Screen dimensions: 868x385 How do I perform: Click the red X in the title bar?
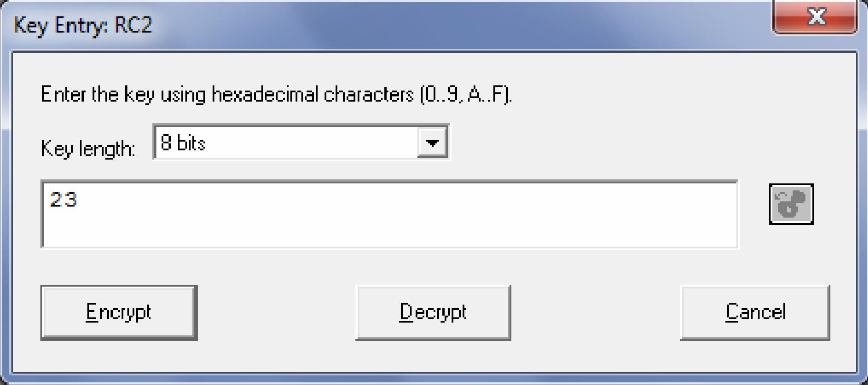(x=815, y=17)
